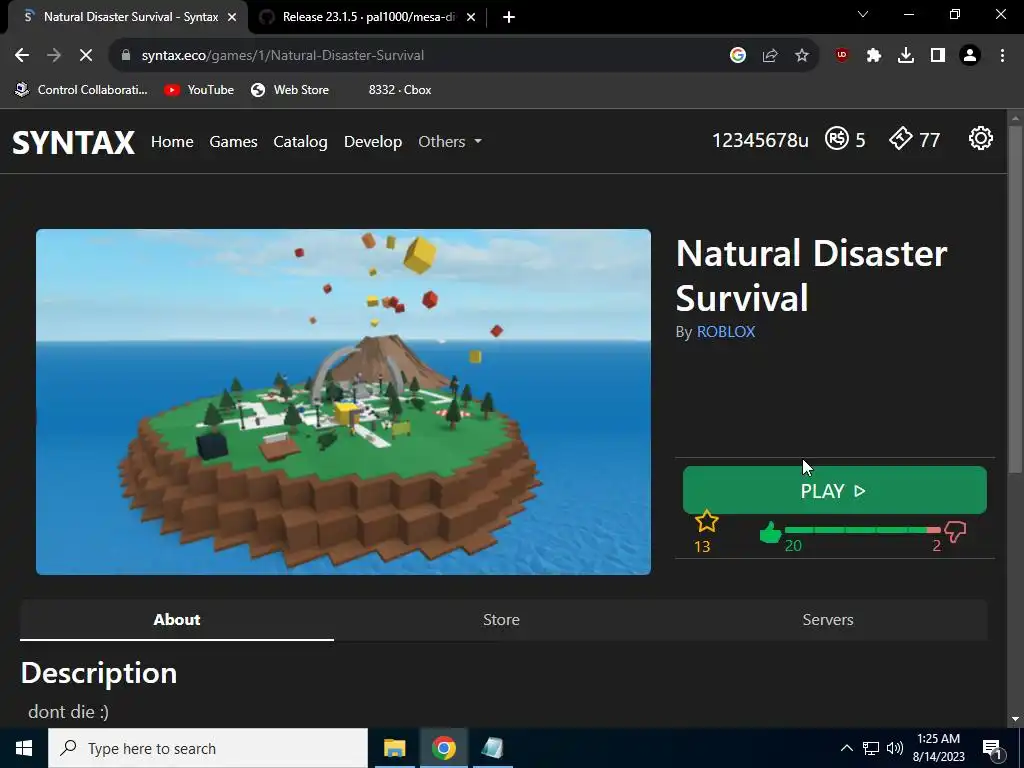Screen dimensions: 1024x768
Task: View site information lock icon
Action: (126, 56)
